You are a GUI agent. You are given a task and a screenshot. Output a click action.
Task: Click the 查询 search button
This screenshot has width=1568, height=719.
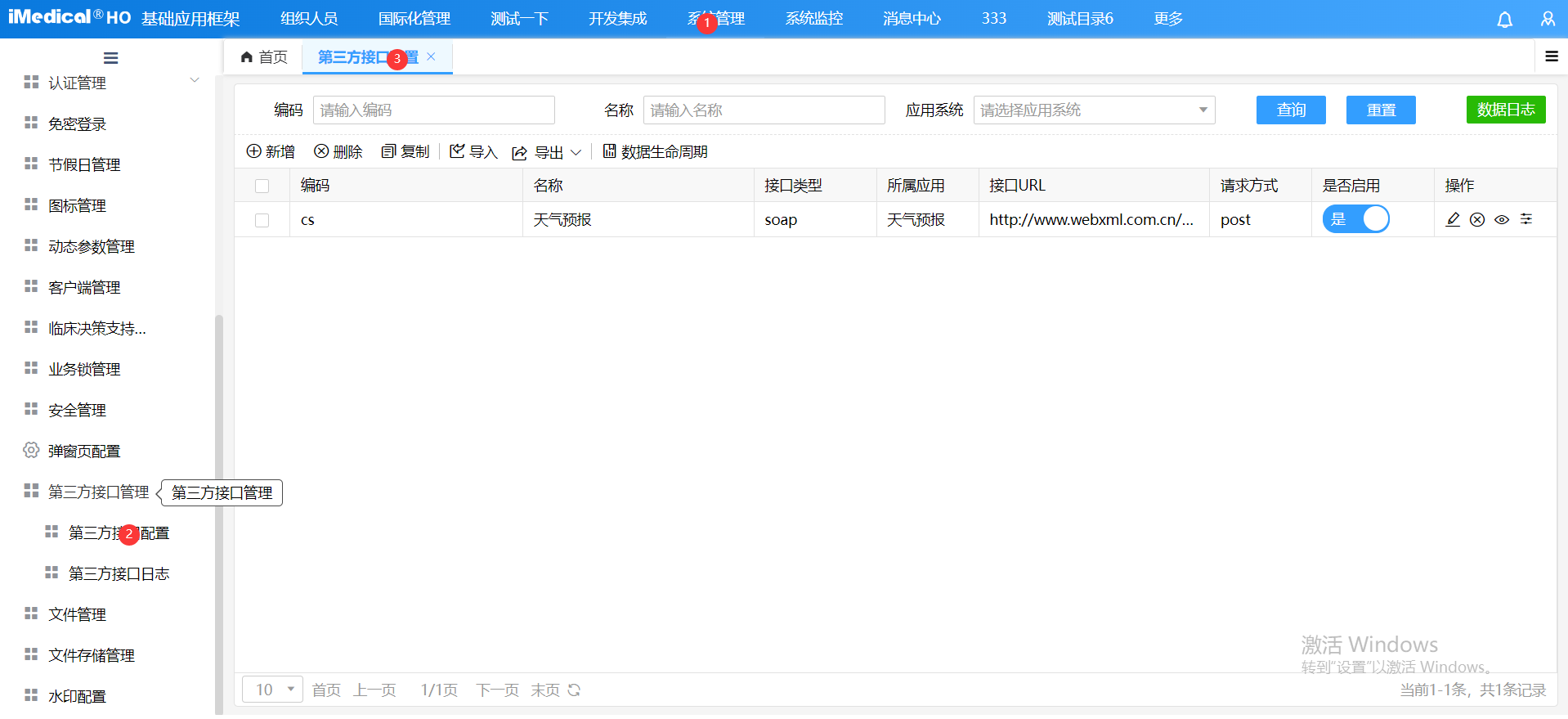[x=1291, y=110]
